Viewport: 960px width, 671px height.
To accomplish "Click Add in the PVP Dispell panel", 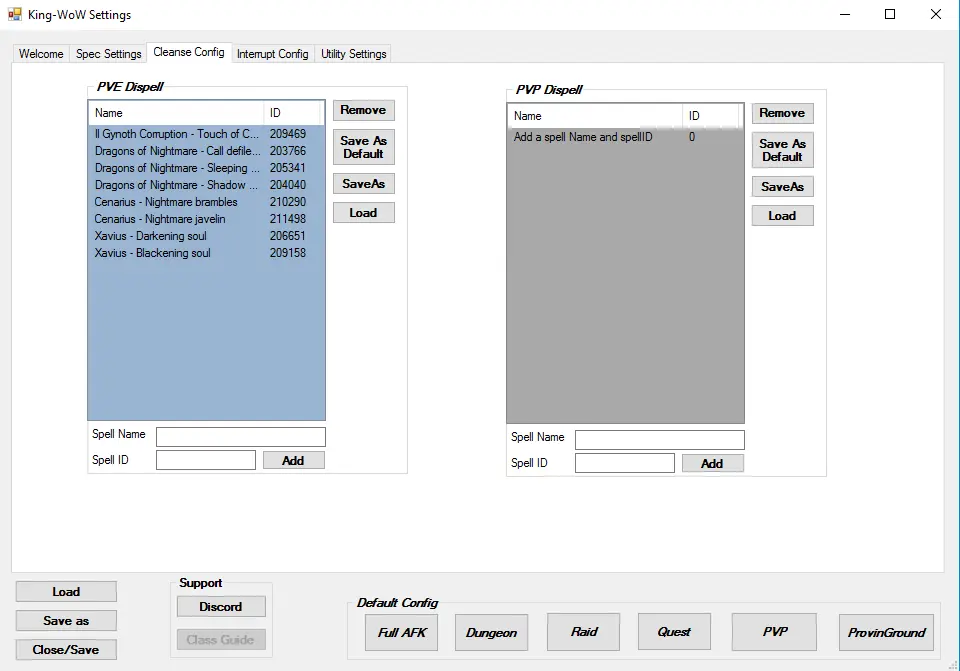I will (713, 463).
